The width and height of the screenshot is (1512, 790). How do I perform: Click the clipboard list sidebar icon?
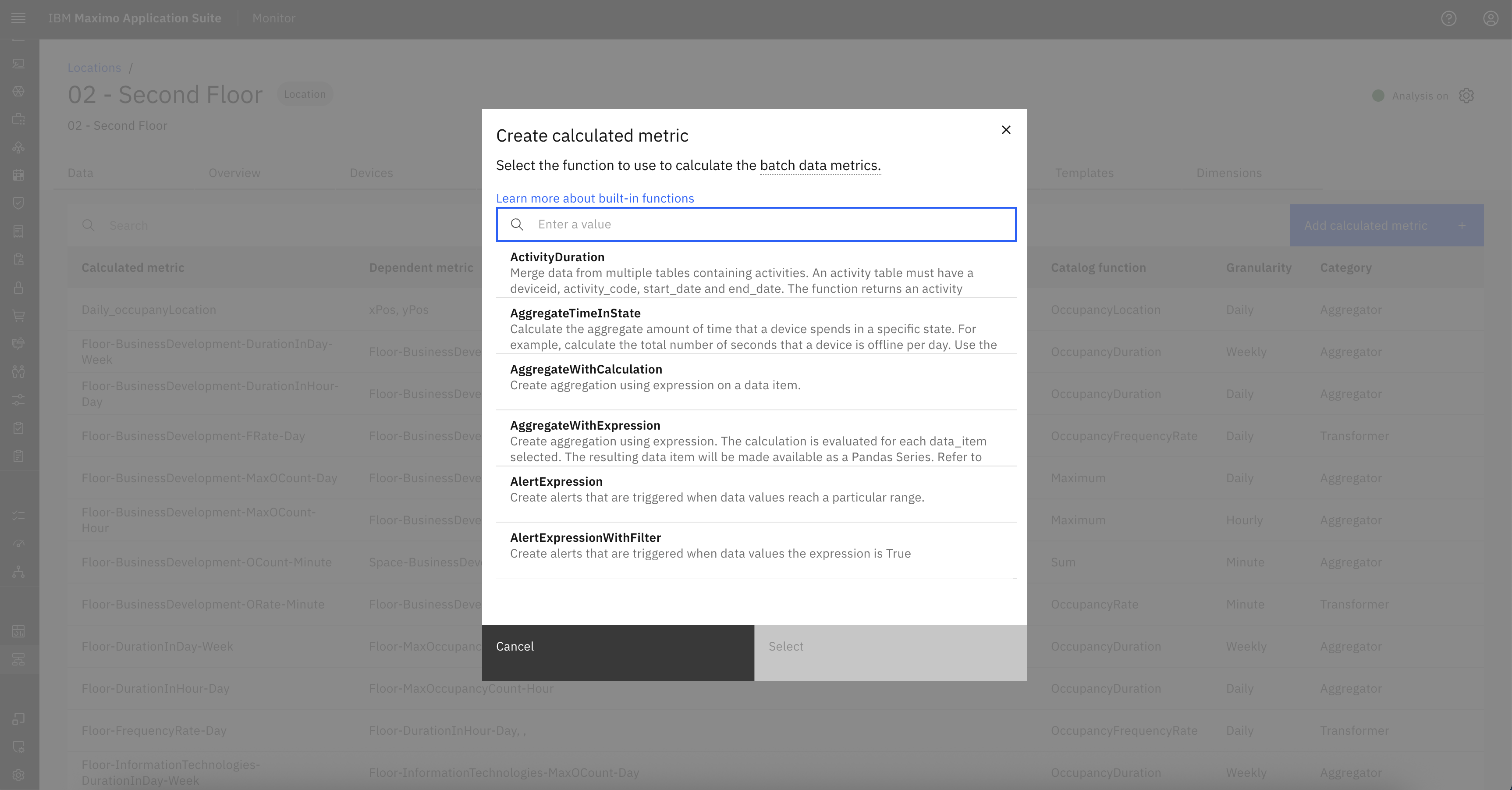tap(18, 456)
